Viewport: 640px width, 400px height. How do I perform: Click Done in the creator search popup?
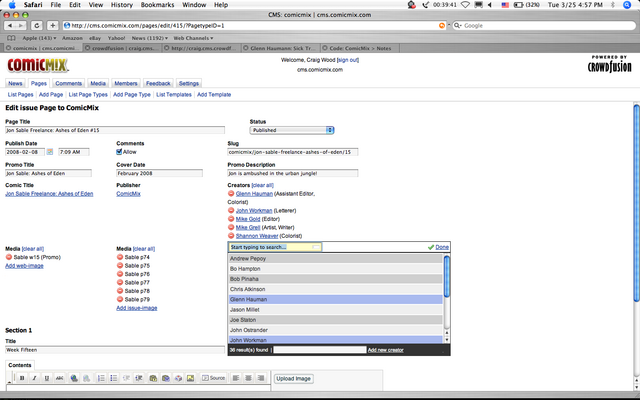[x=442, y=247]
